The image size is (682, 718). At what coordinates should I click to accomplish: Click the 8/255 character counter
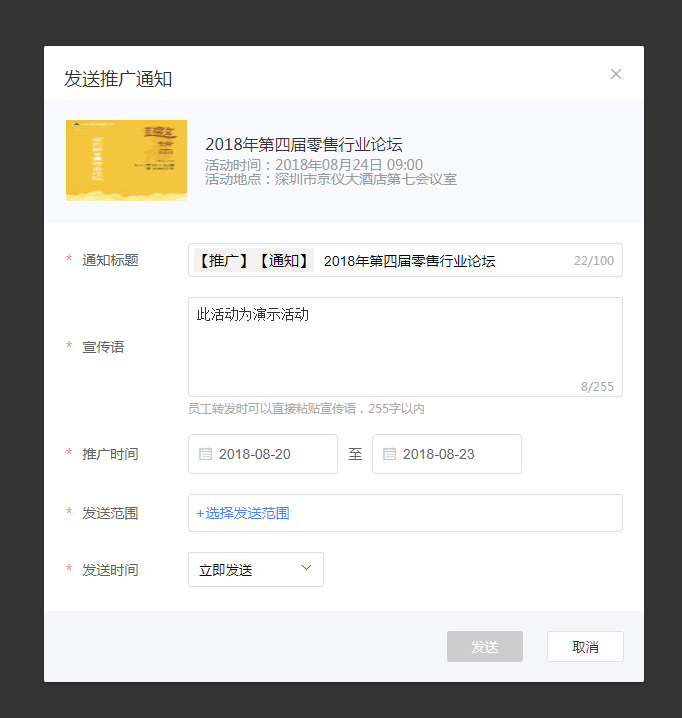tap(597, 386)
